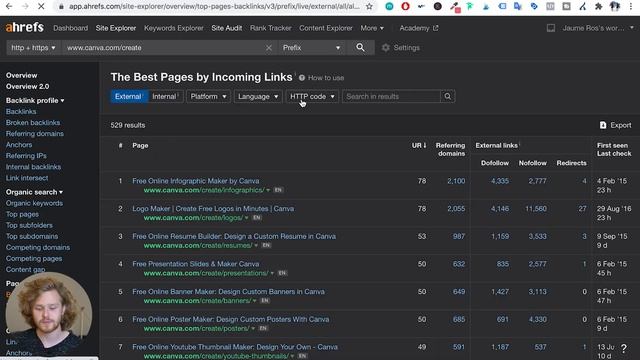Click the ahrefs logo

pyautogui.click(x=24, y=28)
